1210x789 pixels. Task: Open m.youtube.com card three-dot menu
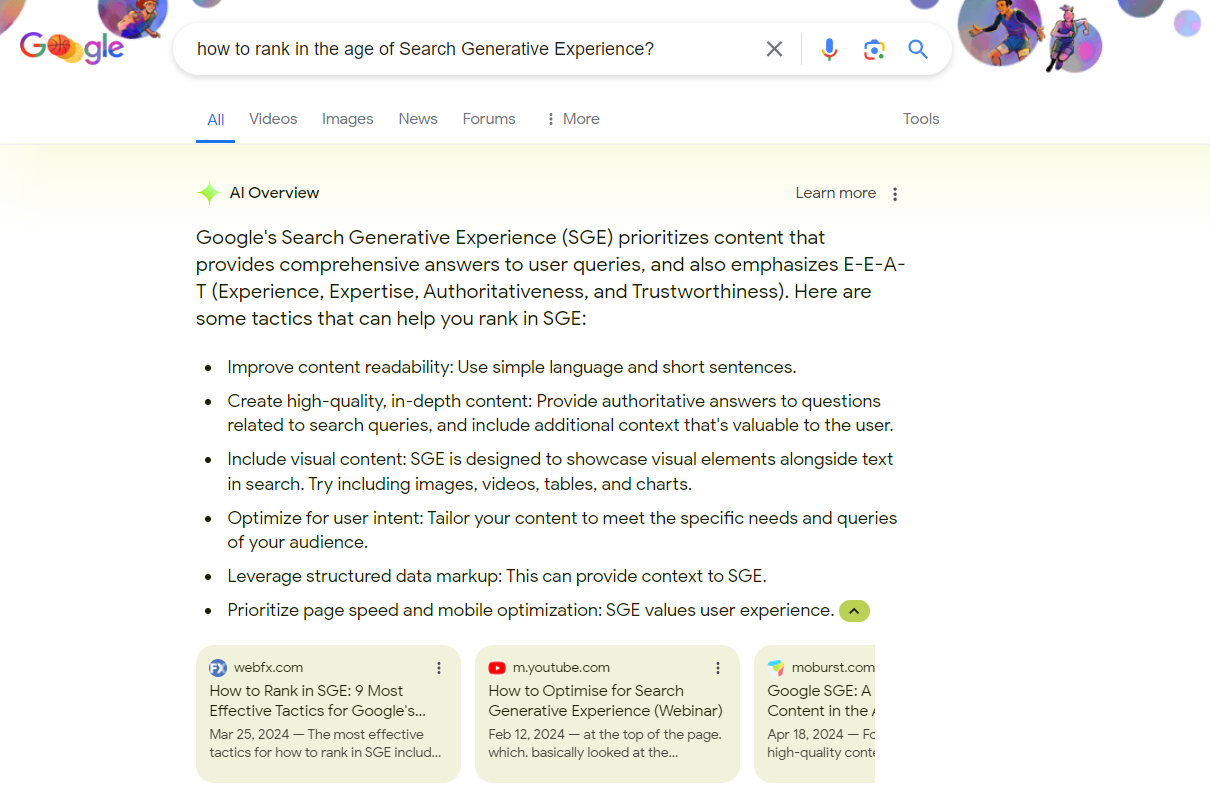tap(717, 668)
